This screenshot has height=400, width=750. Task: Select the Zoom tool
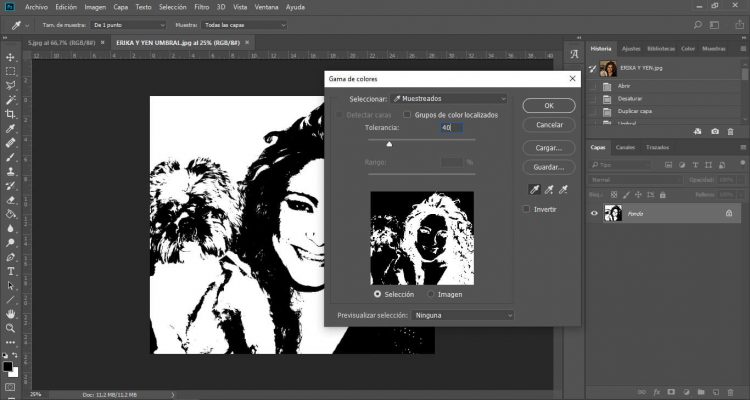coord(10,328)
